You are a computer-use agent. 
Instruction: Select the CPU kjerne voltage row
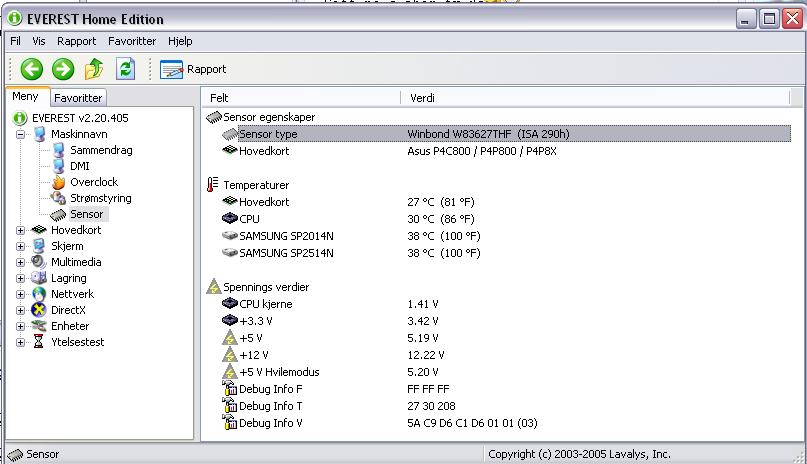point(506,304)
